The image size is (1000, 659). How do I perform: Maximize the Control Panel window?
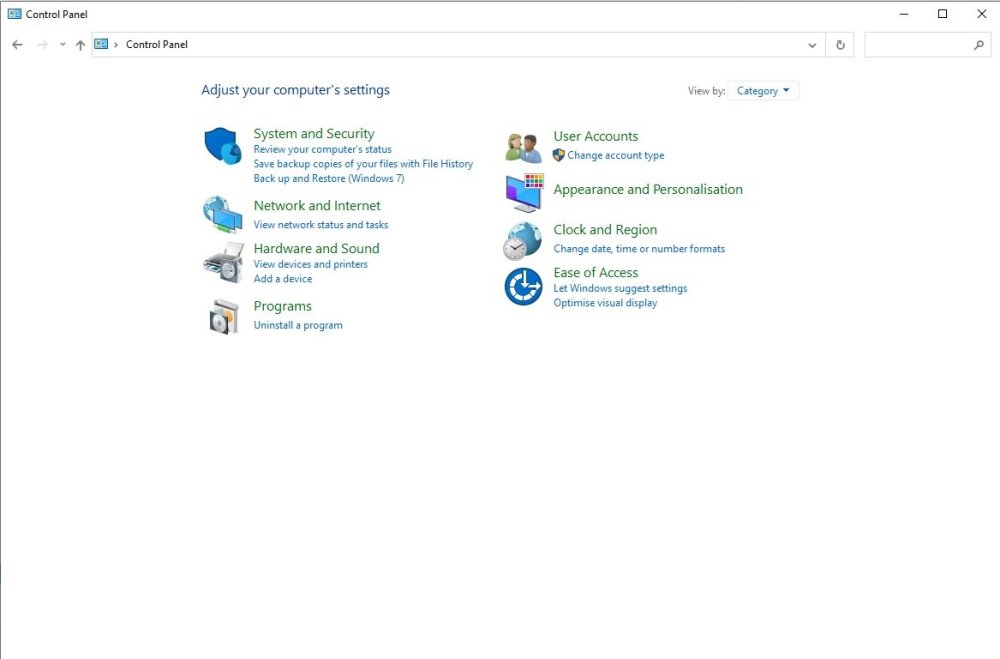(x=943, y=13)
